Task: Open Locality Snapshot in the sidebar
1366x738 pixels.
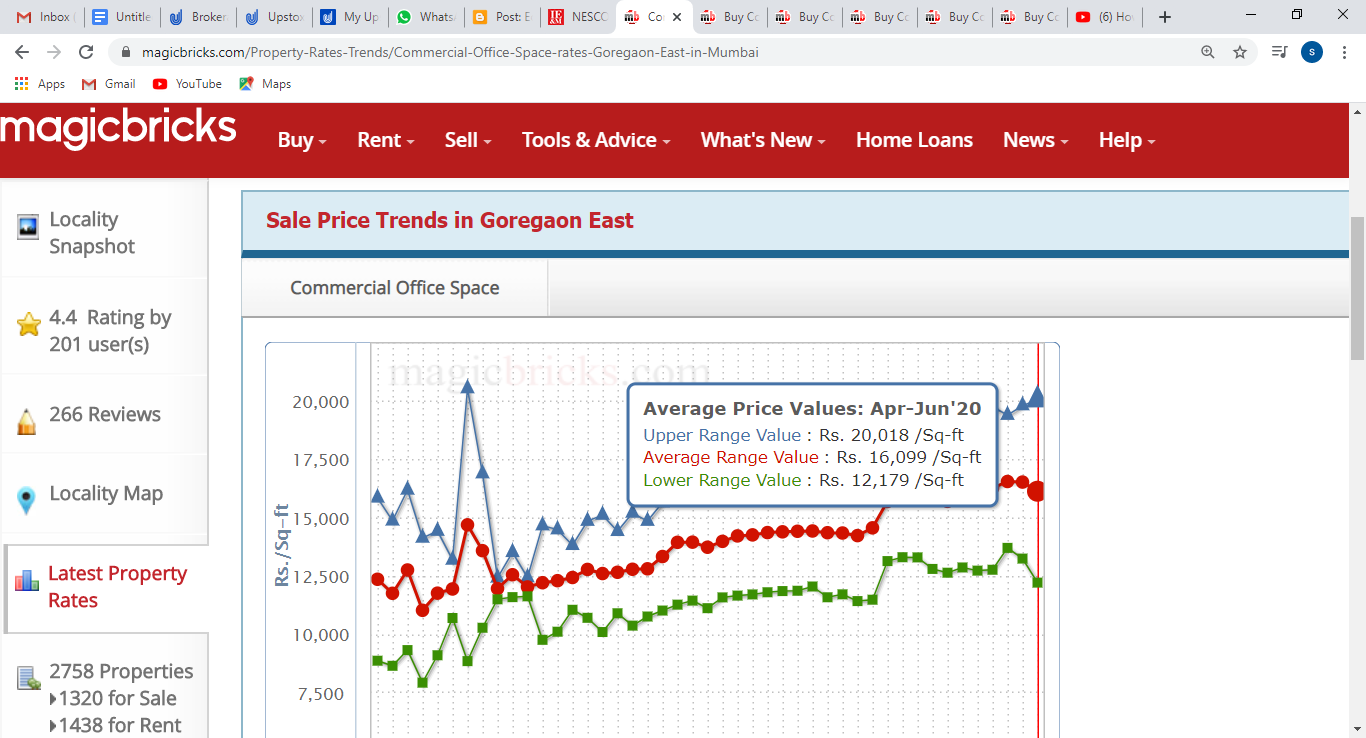Action: pyautogui.click(x=92, y=232)
